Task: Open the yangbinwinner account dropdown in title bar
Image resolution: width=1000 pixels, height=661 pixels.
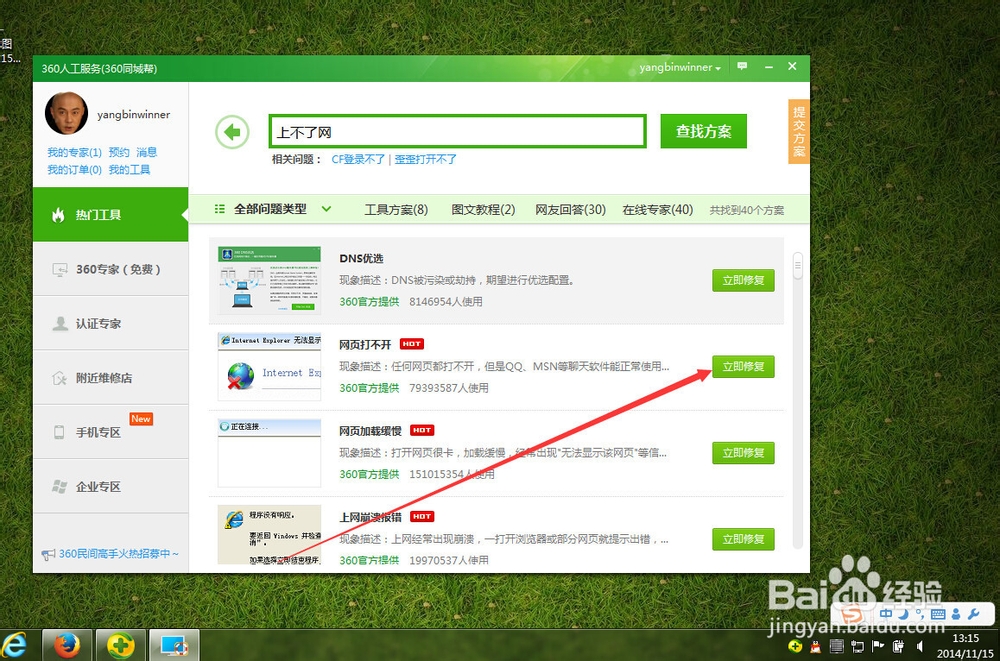Action: click(680, 67)
